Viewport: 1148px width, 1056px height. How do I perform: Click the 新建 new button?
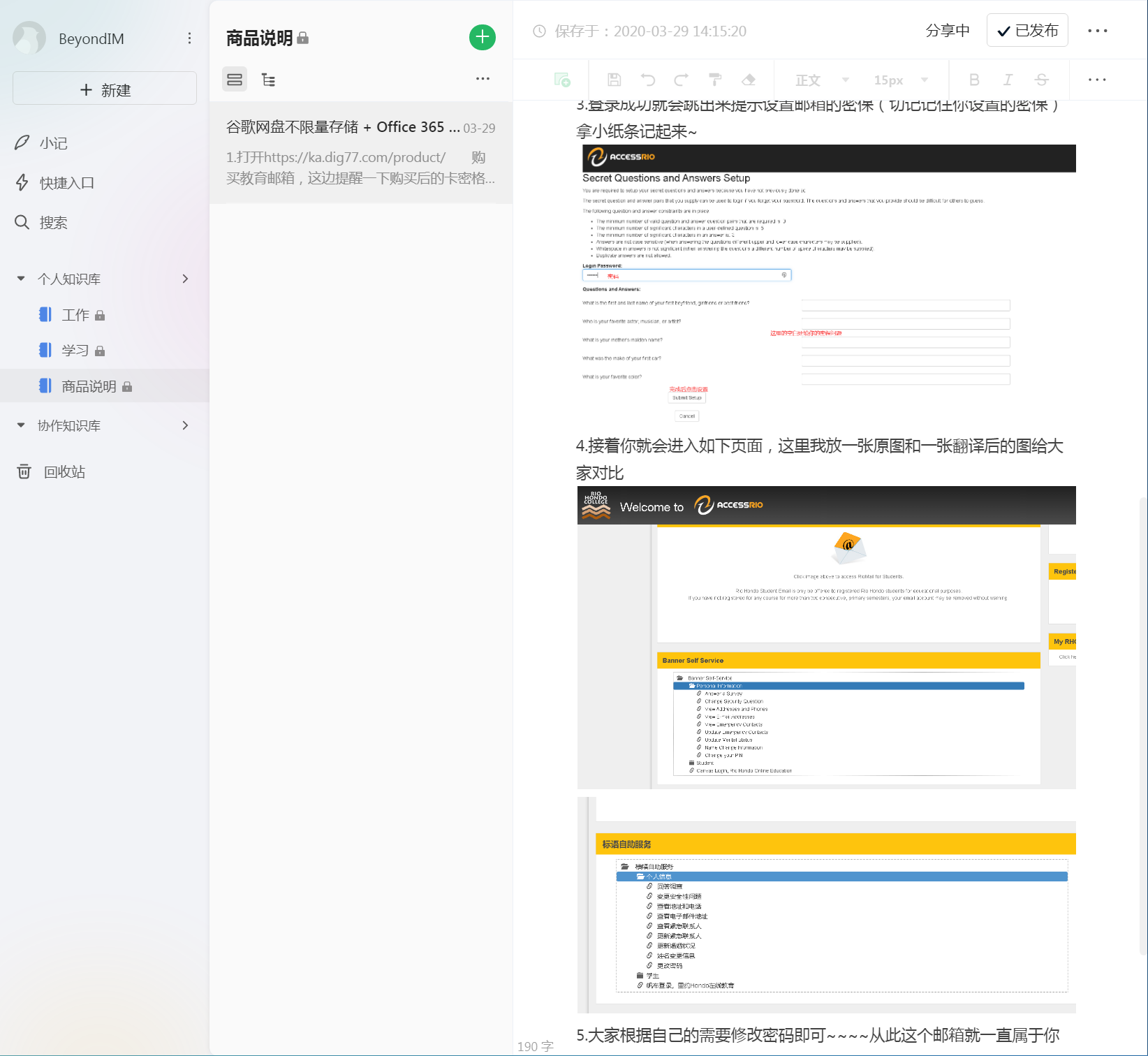(x=105, y=89)
